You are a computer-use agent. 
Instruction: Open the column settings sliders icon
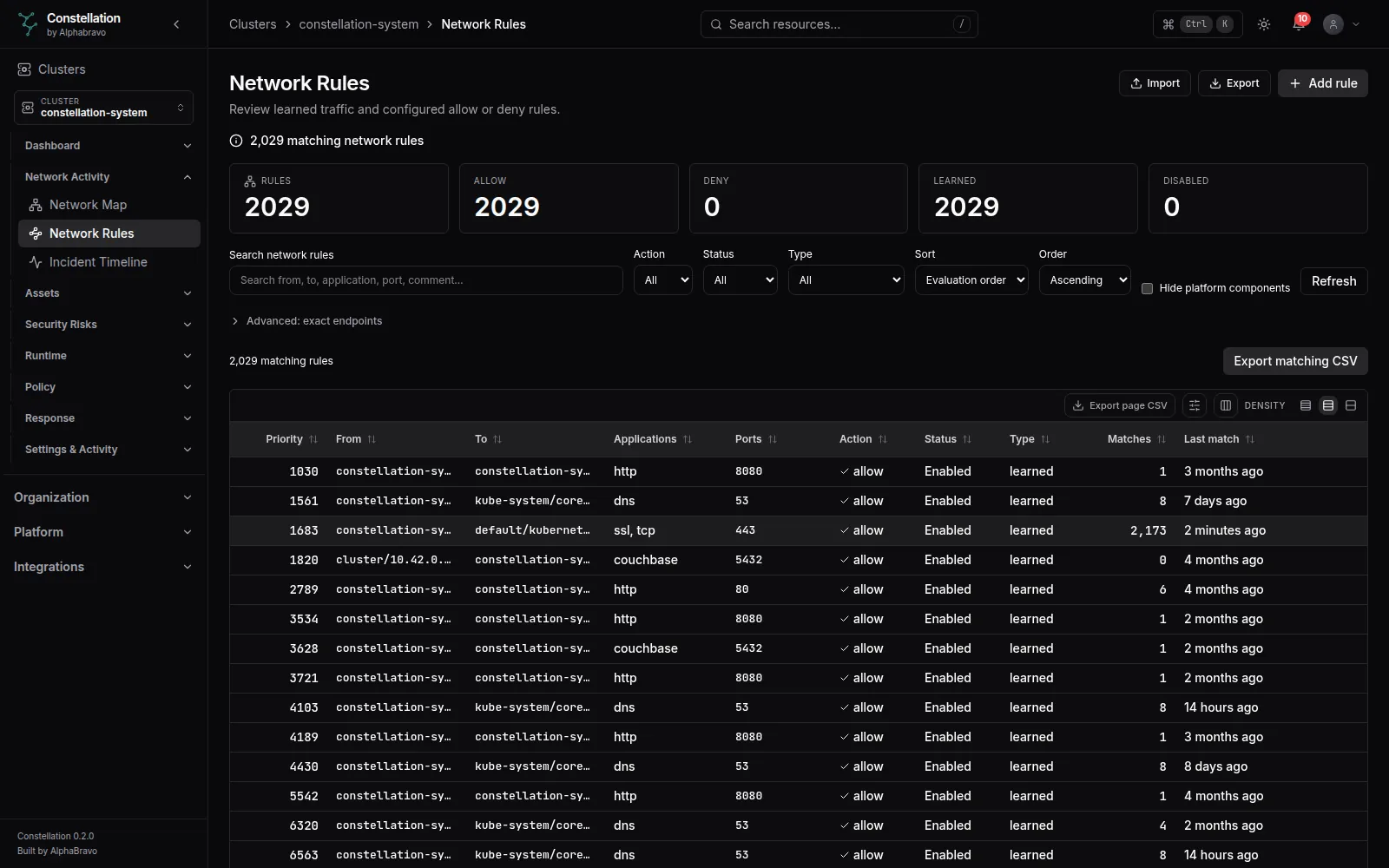(1195, 405)
